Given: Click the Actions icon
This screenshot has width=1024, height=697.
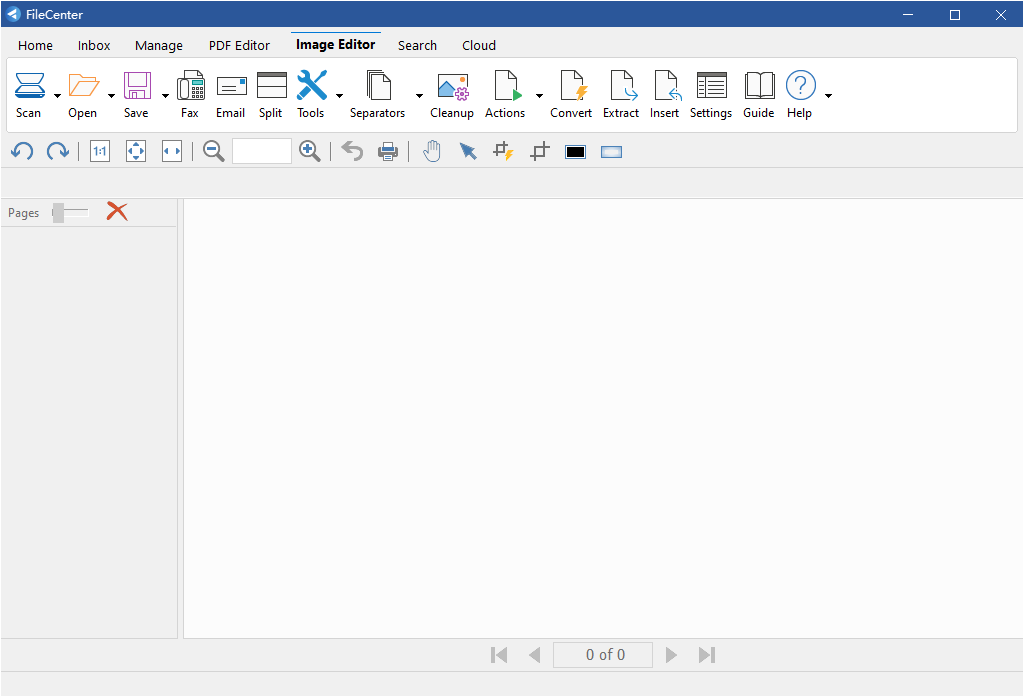Looking at the screenshot, I should coord(508,86).
